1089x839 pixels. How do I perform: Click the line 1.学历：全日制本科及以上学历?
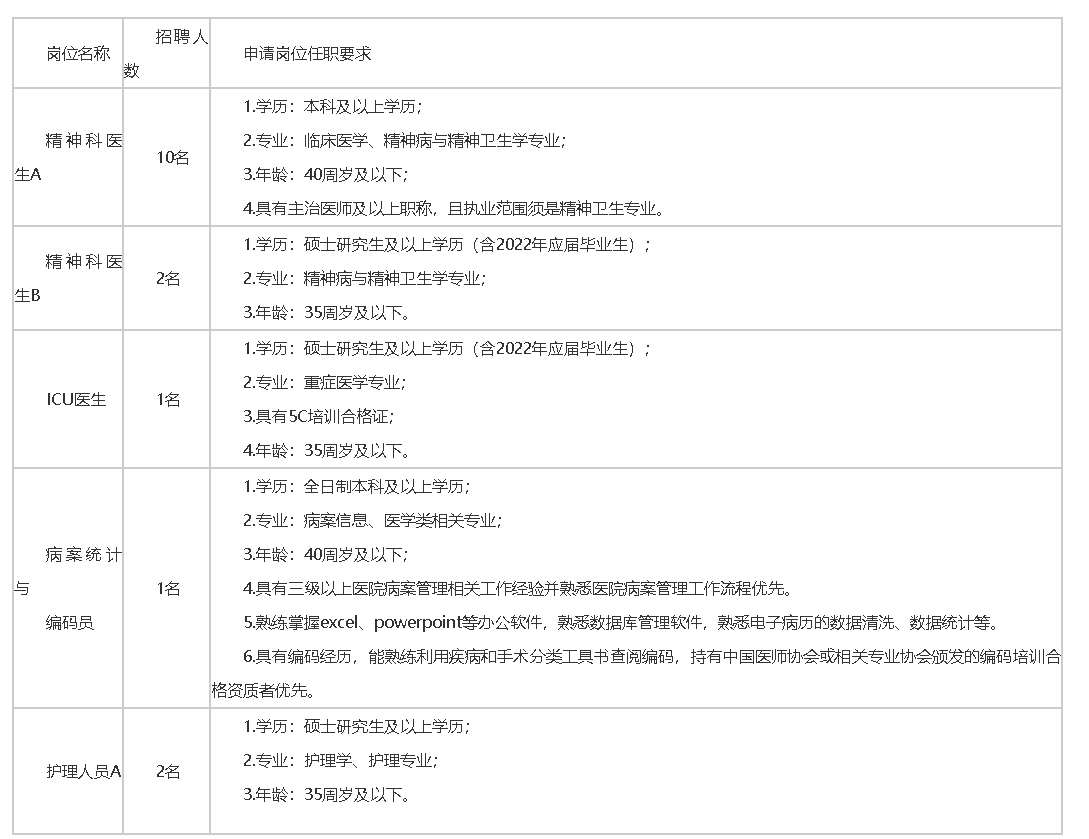pyautogui.click(x=356, y=486)
